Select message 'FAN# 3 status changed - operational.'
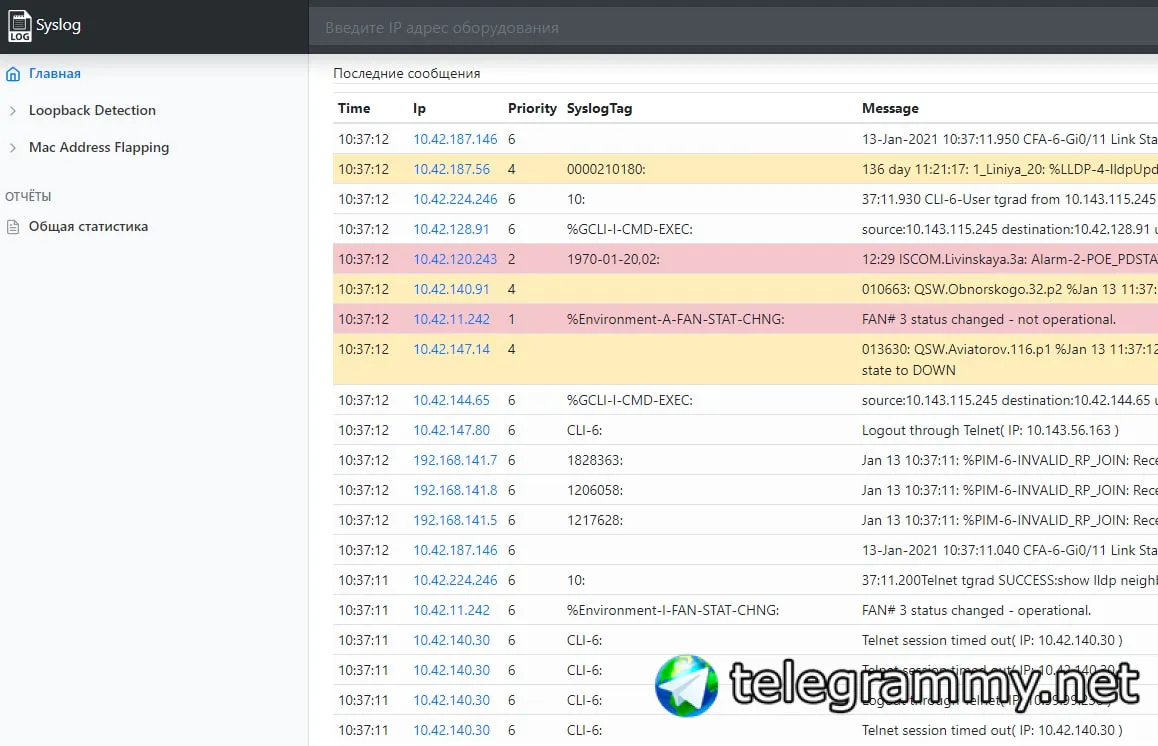This screenshot has height=746, width=1158. (976, 611)
